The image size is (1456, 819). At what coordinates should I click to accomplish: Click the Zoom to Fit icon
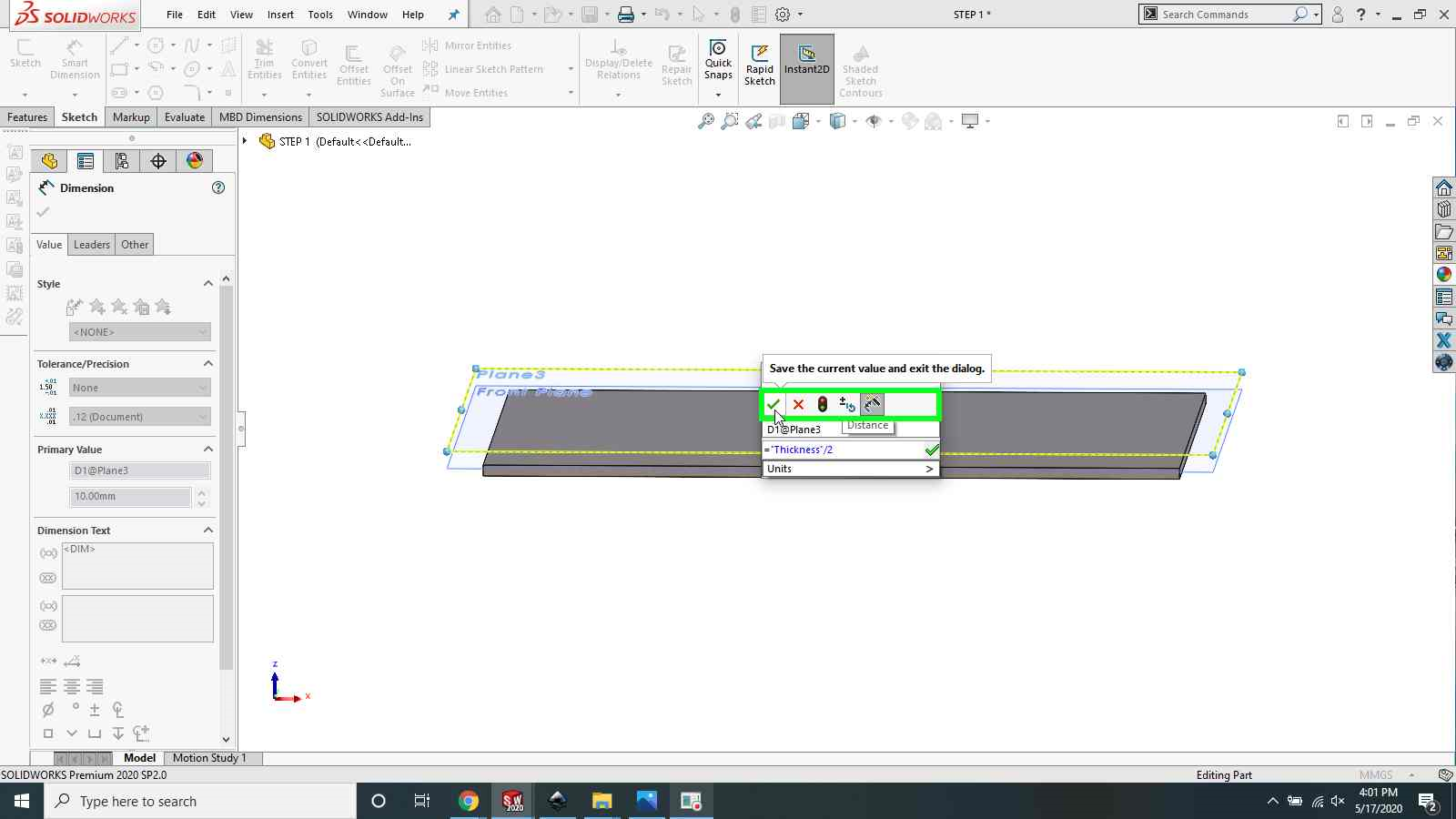click(705, 121)
